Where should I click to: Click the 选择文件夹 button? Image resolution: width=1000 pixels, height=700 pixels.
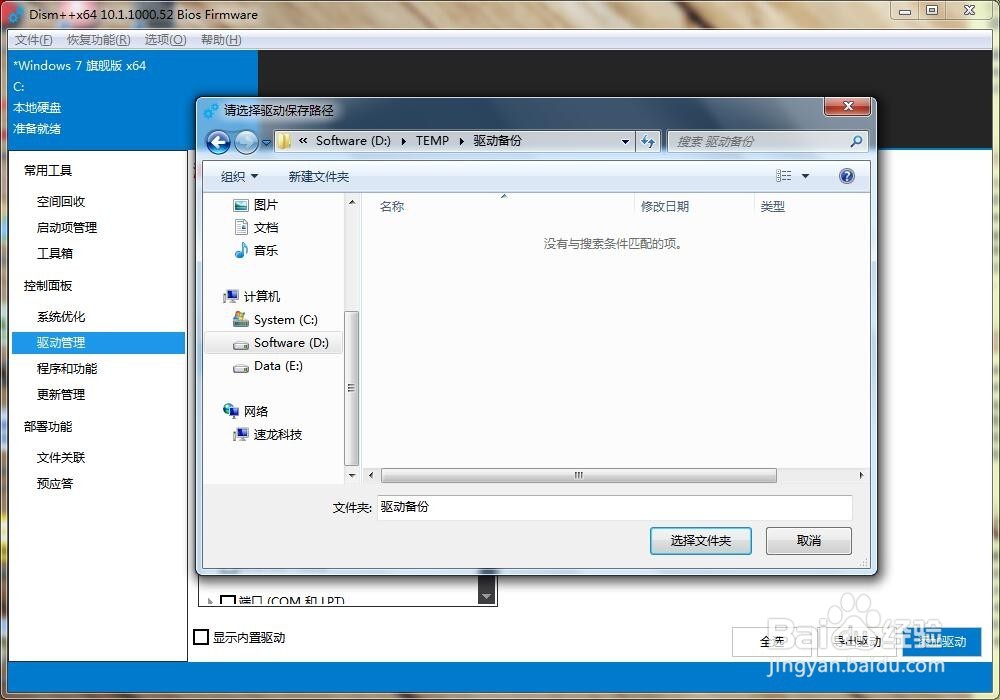[x=700, y=540]
